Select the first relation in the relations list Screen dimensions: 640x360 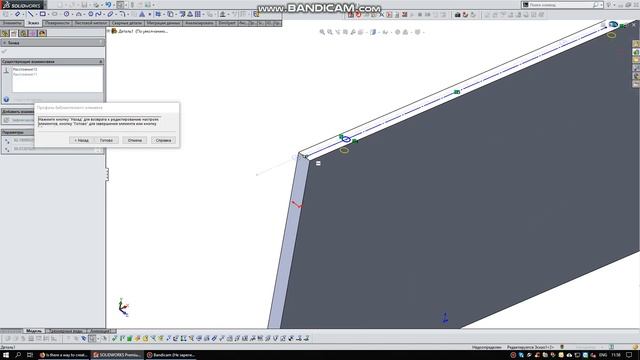click(x=25, y=70)
